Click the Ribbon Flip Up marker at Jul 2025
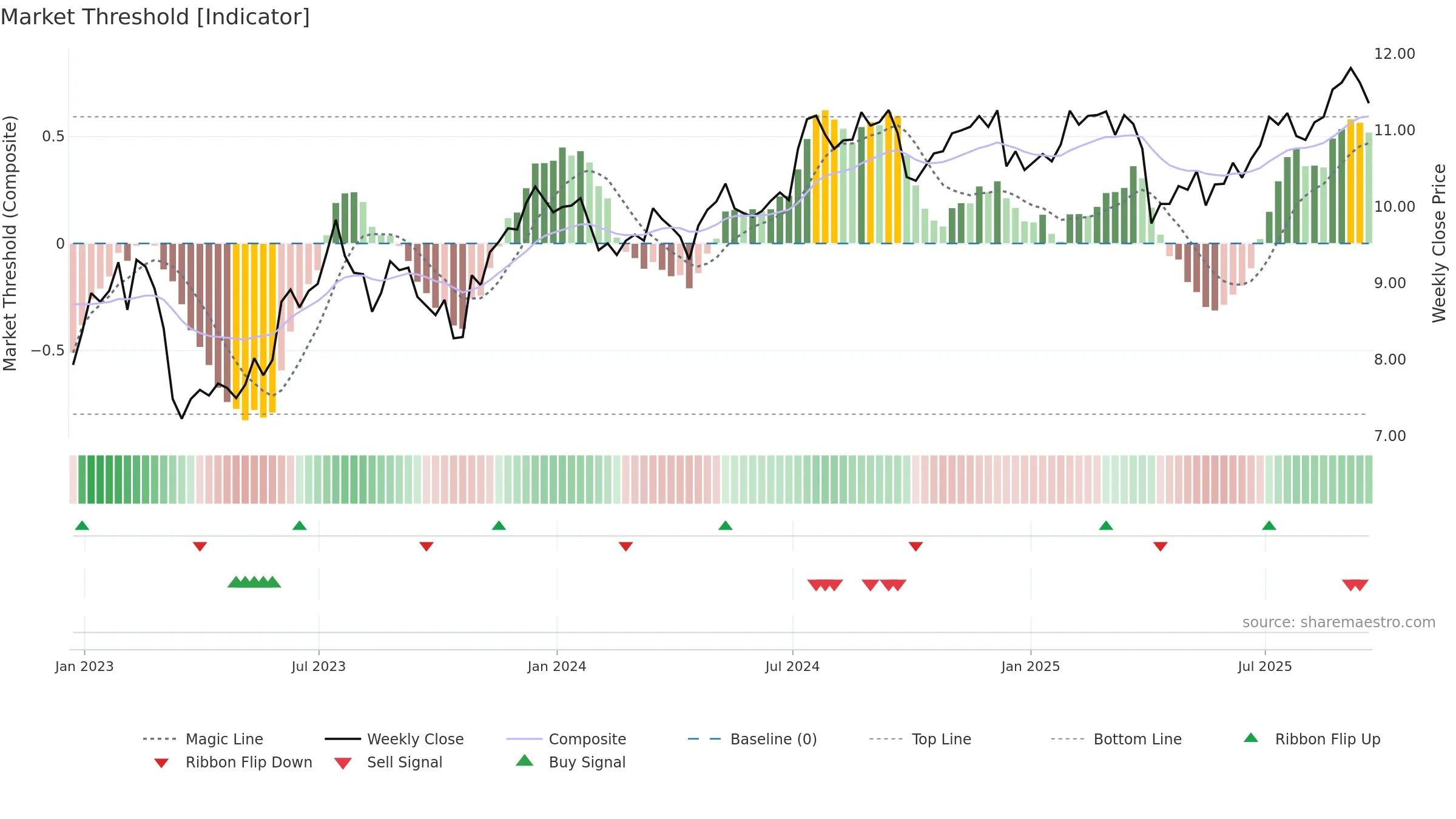Viewport: 1456px width, 819px height. 1269,525
